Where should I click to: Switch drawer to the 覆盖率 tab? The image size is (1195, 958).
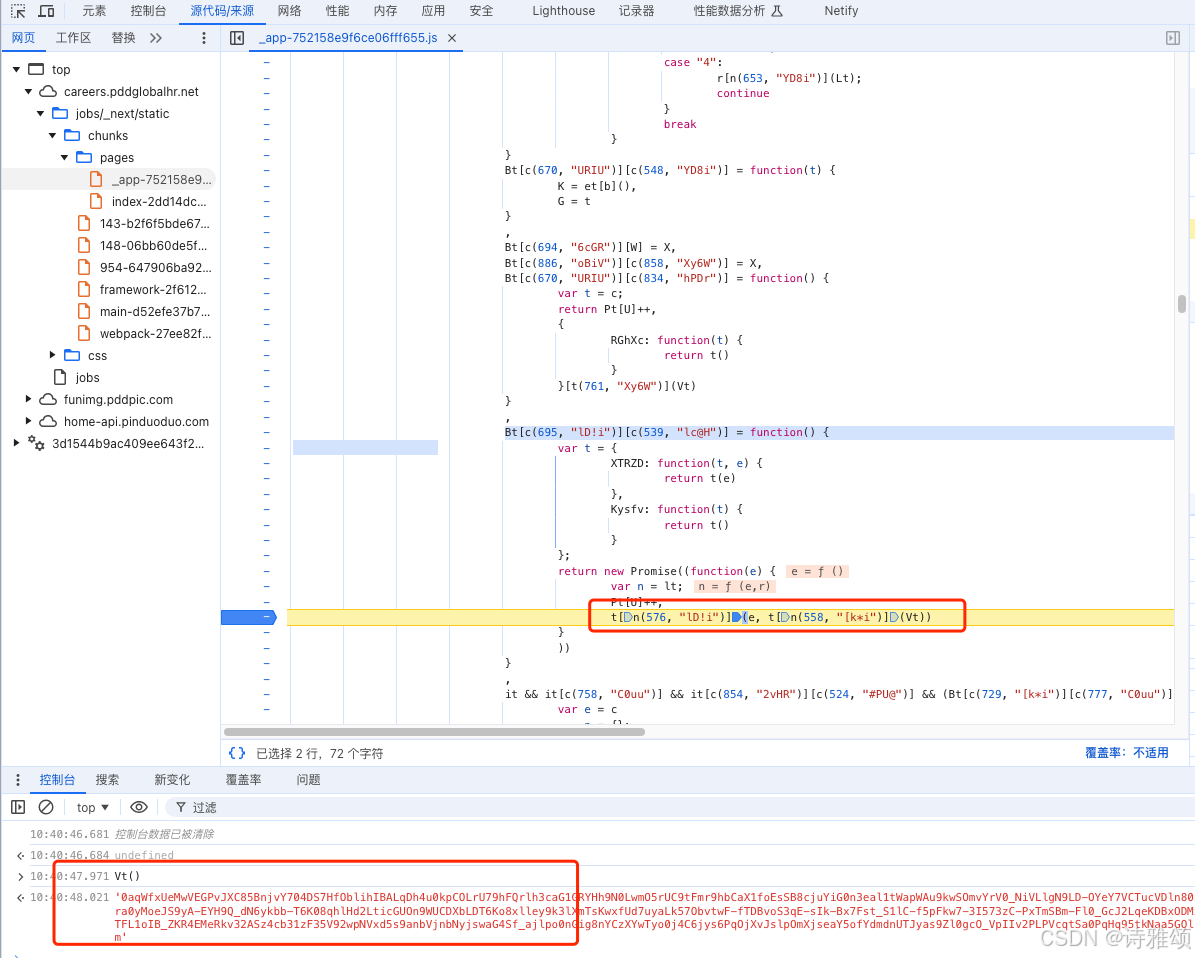[x=243, y=780]
